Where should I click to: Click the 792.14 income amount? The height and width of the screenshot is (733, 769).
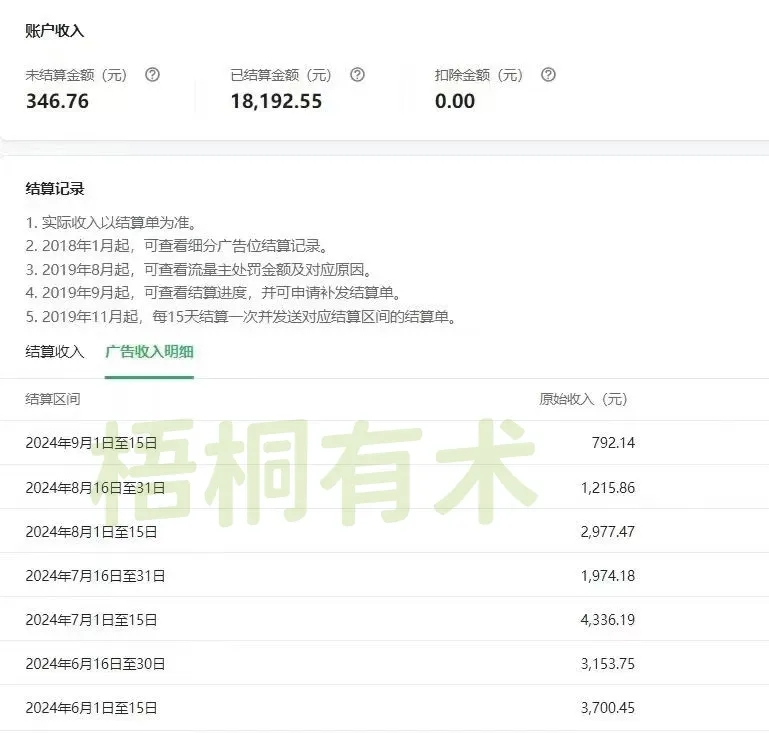point(612,443)
